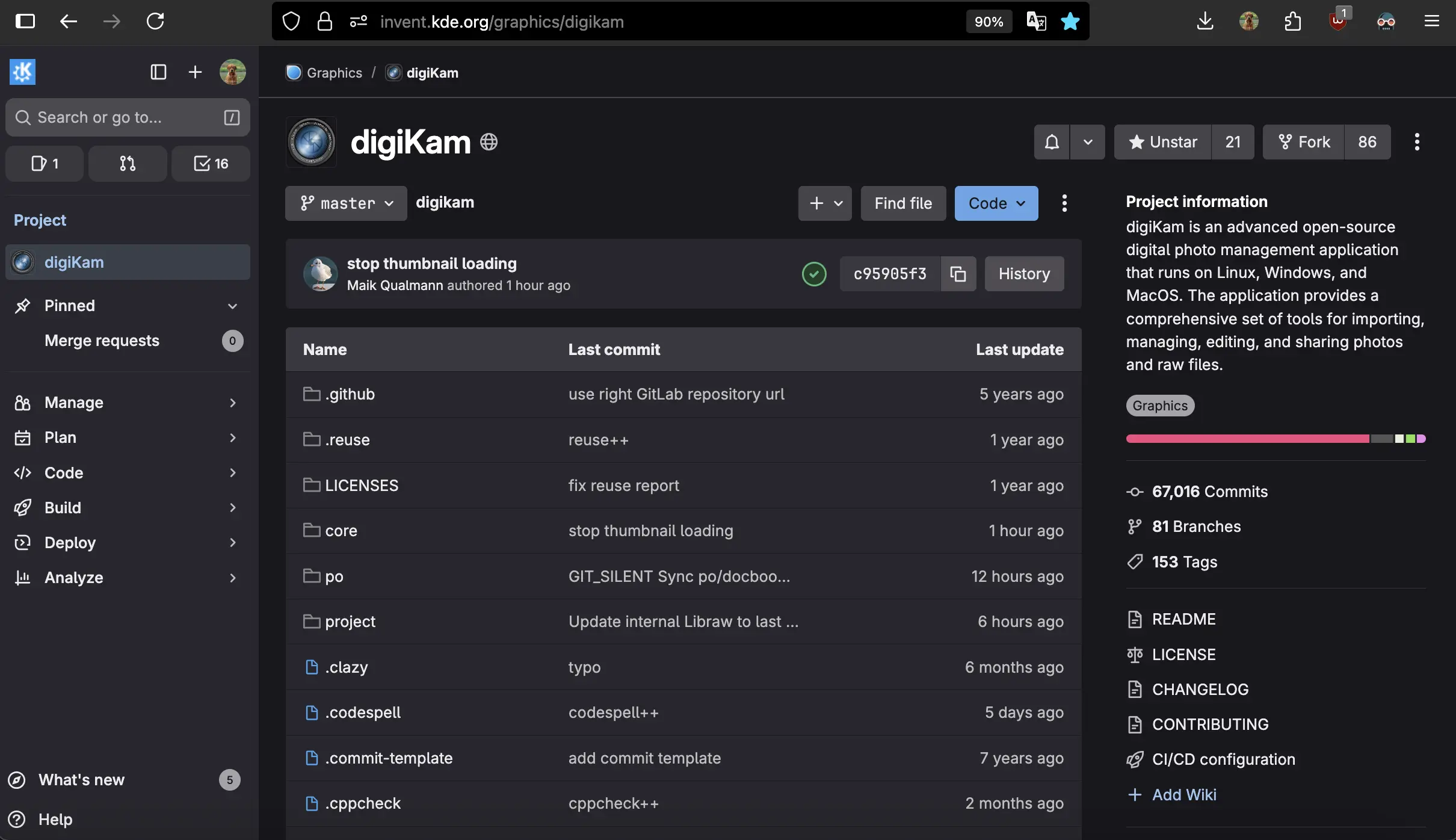Toggle the sidebar visibility icon
The width and height of the screenshot is (1456, 840).
(x=157, y=72)
